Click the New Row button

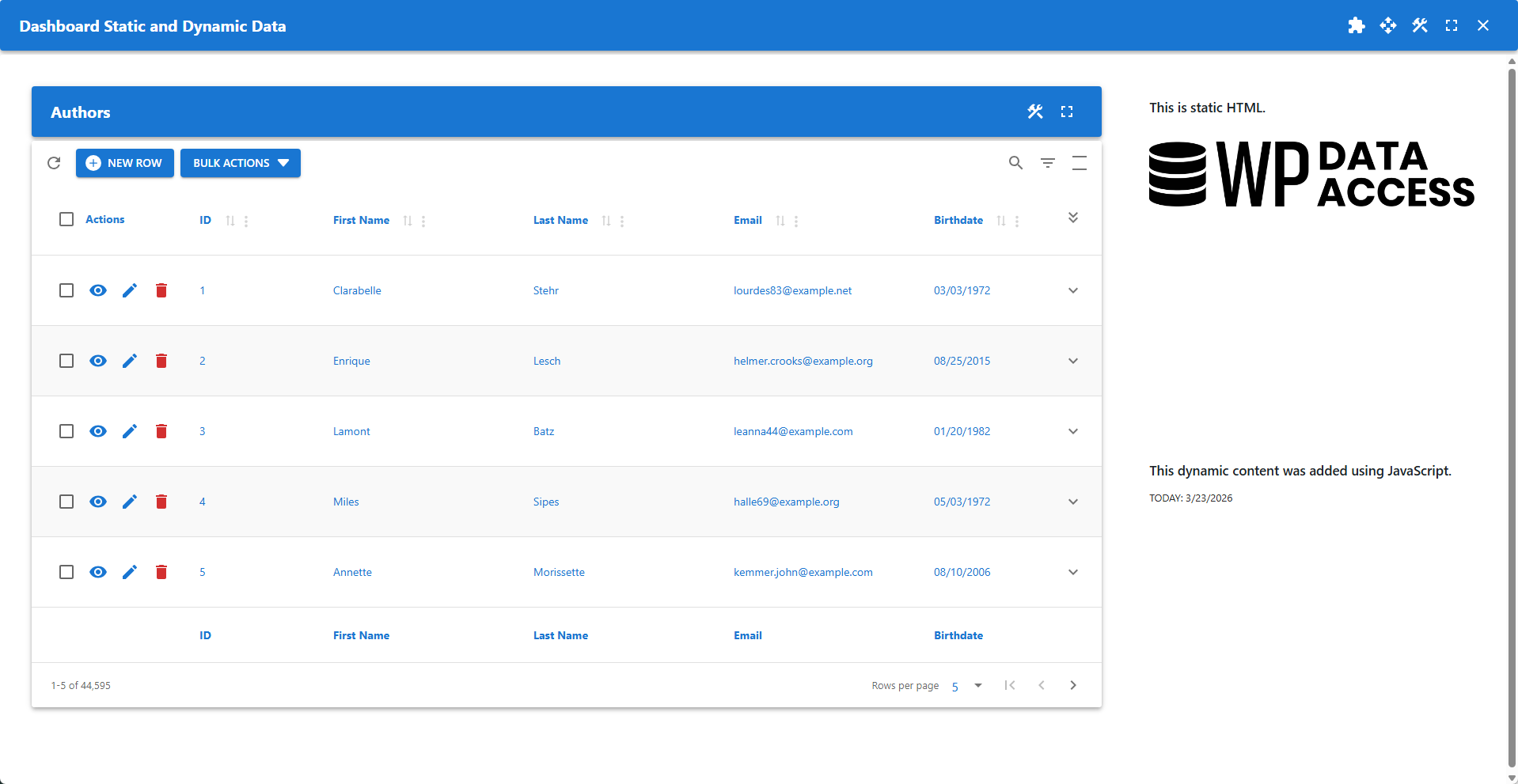[125, 163]
